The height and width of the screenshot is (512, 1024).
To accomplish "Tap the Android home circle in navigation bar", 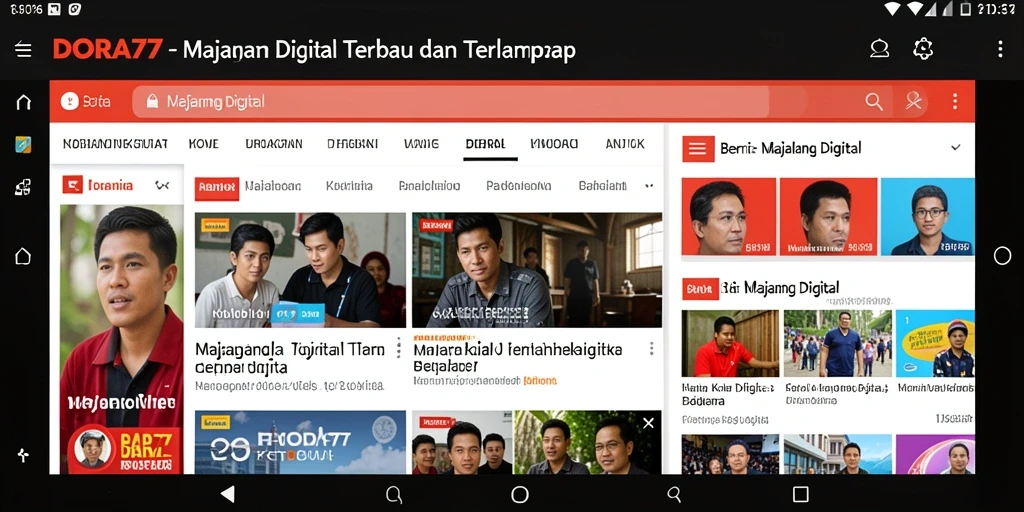I will (520, 494).
